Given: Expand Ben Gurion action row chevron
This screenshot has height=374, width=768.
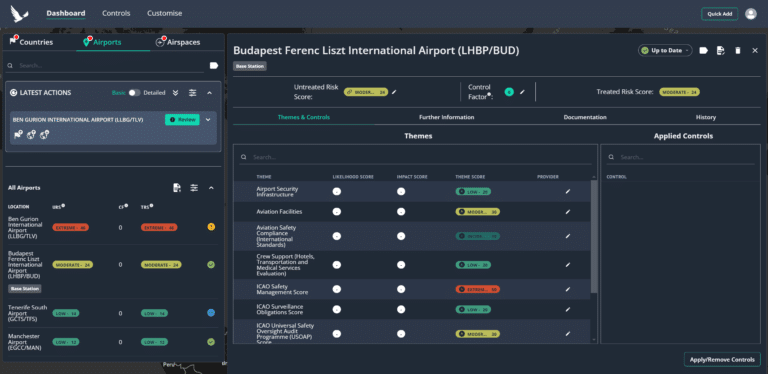Looking at the screenshot, I should [208, 119].
